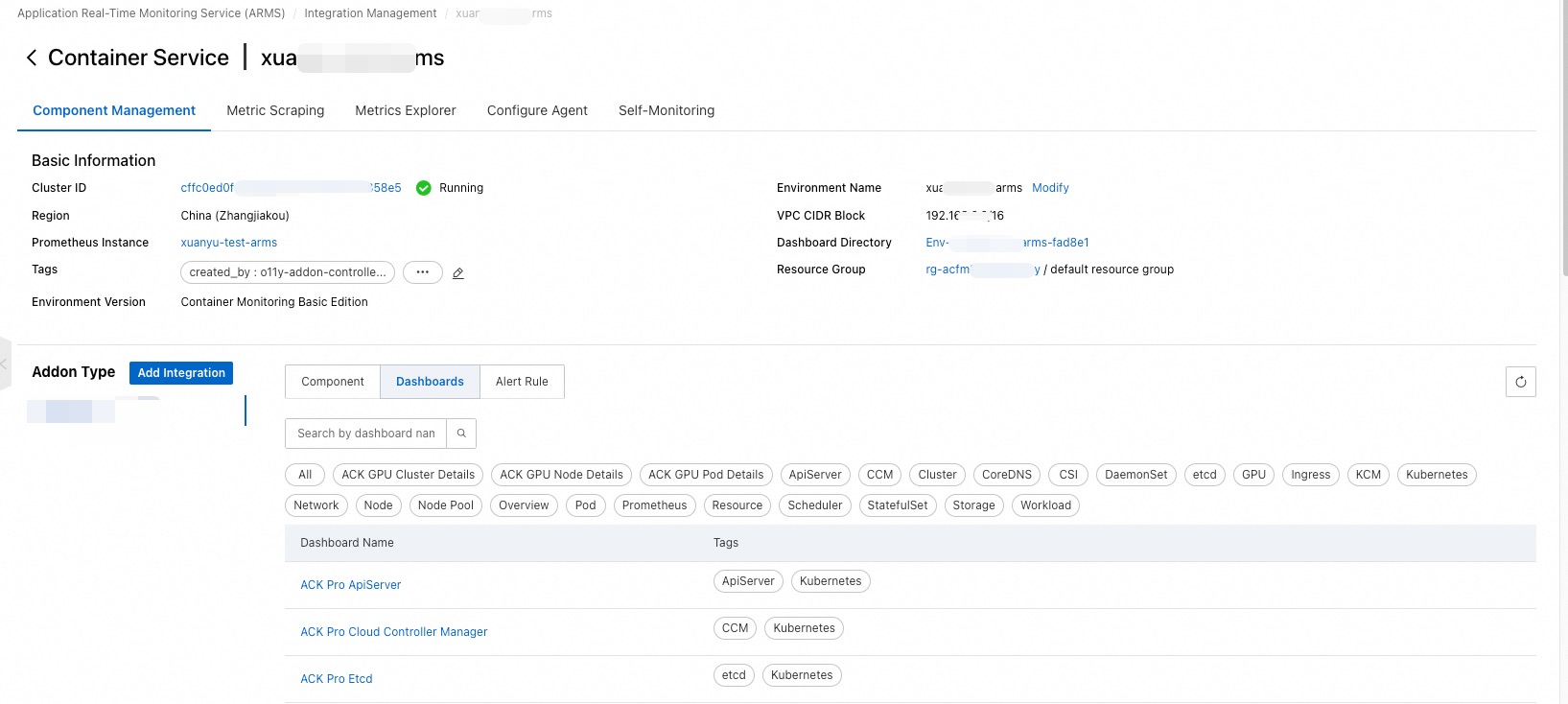
Task: Enable the Node Pool filter chip
Action: 445,505
